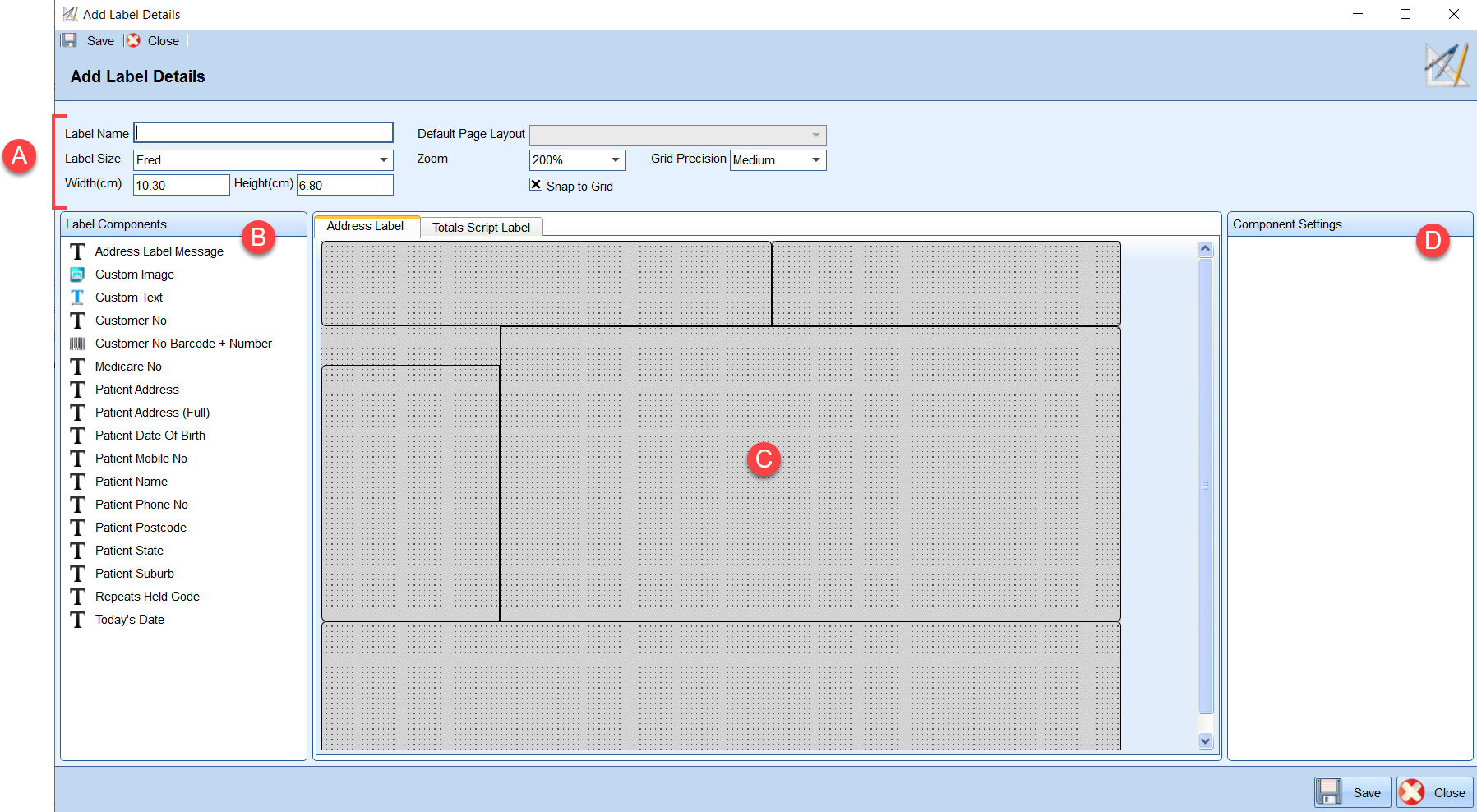Open the Label Size dropdown
This screenshot has height=812, width=1477.
click(384, 159)
